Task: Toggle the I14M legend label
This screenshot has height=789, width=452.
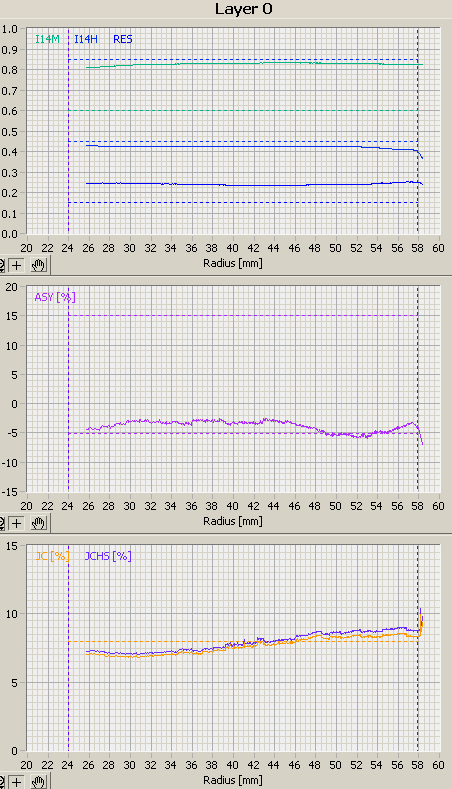Action: pos(47,39)
